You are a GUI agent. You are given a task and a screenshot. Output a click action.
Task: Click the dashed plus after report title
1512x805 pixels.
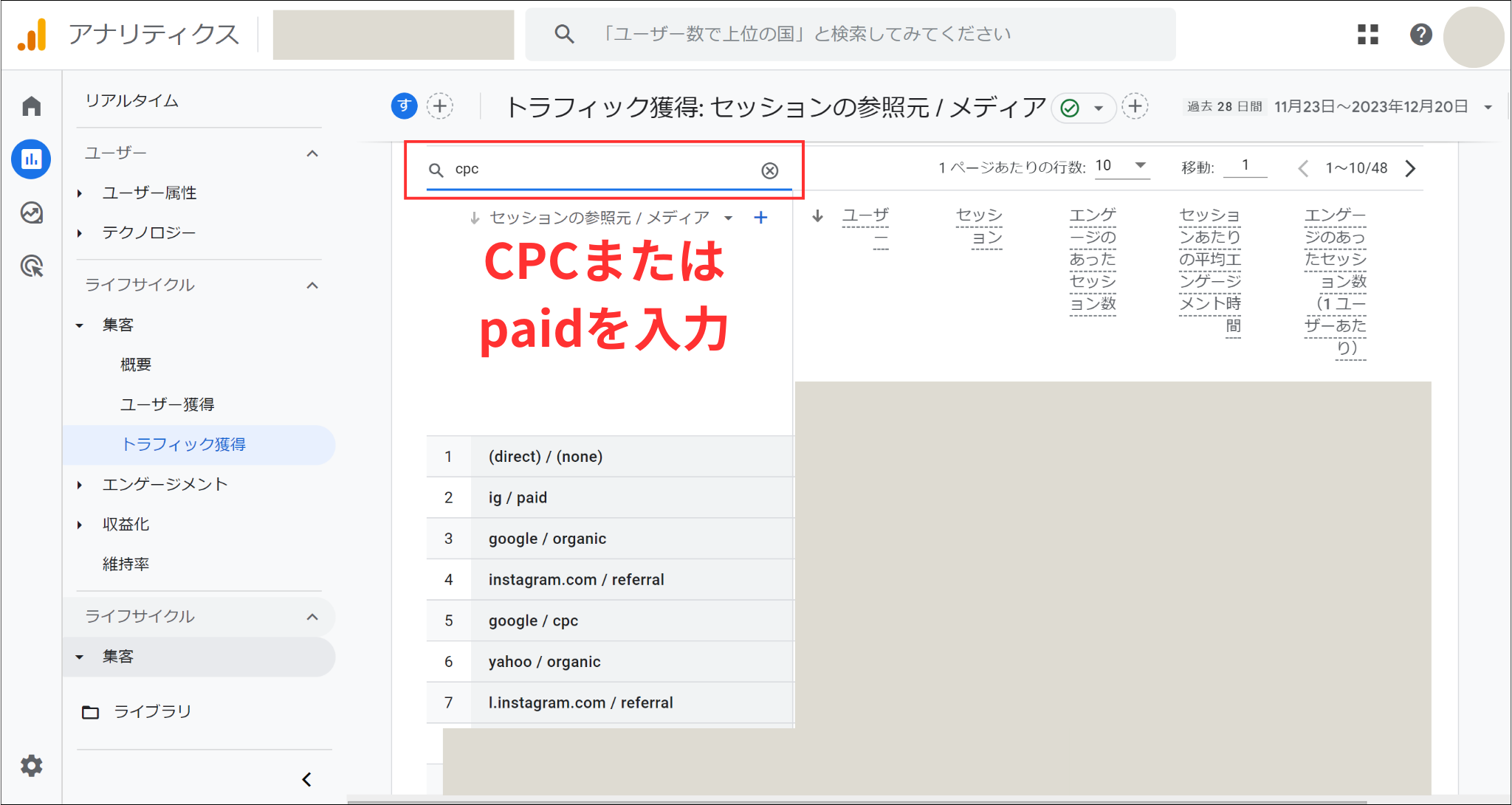point(1135,106)
